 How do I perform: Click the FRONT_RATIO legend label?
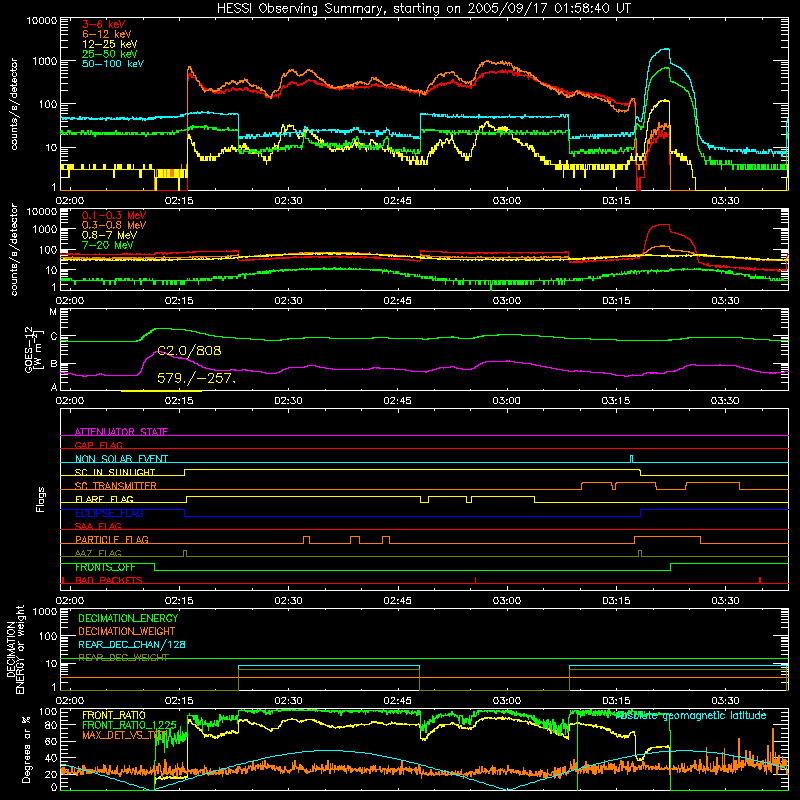coord(114,715)
